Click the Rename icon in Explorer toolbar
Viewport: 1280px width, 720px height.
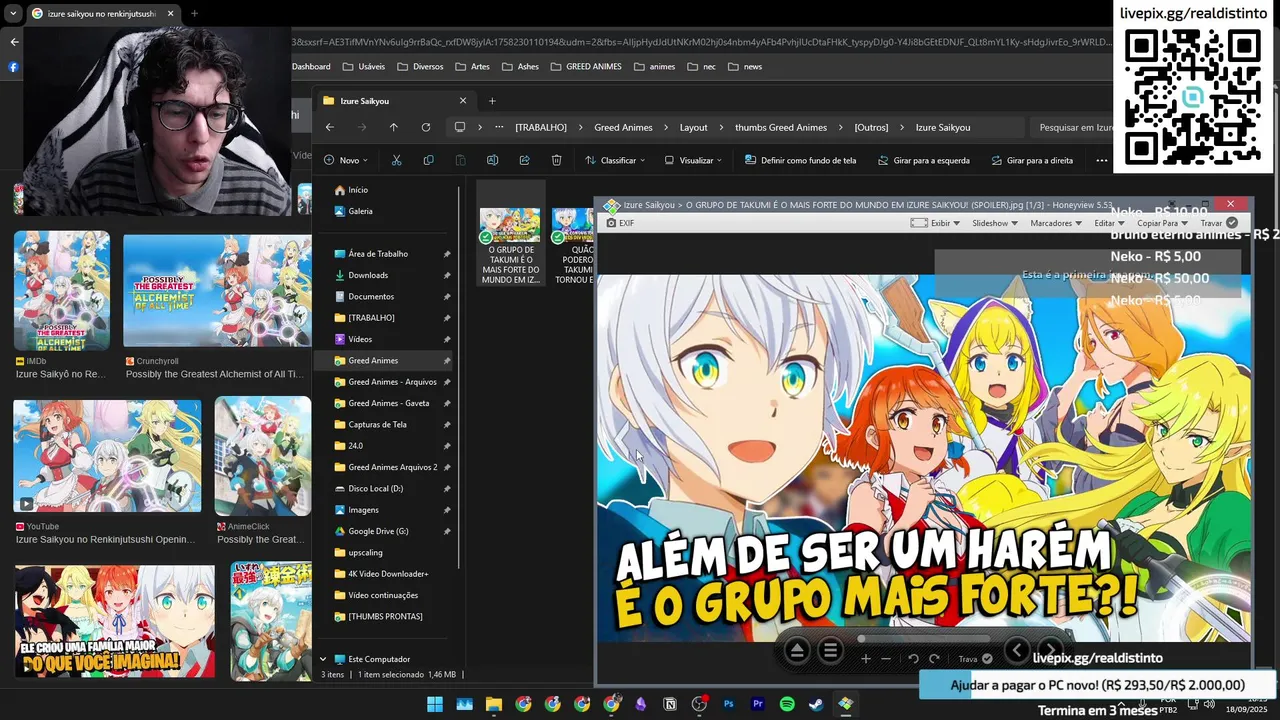(492, 160)
